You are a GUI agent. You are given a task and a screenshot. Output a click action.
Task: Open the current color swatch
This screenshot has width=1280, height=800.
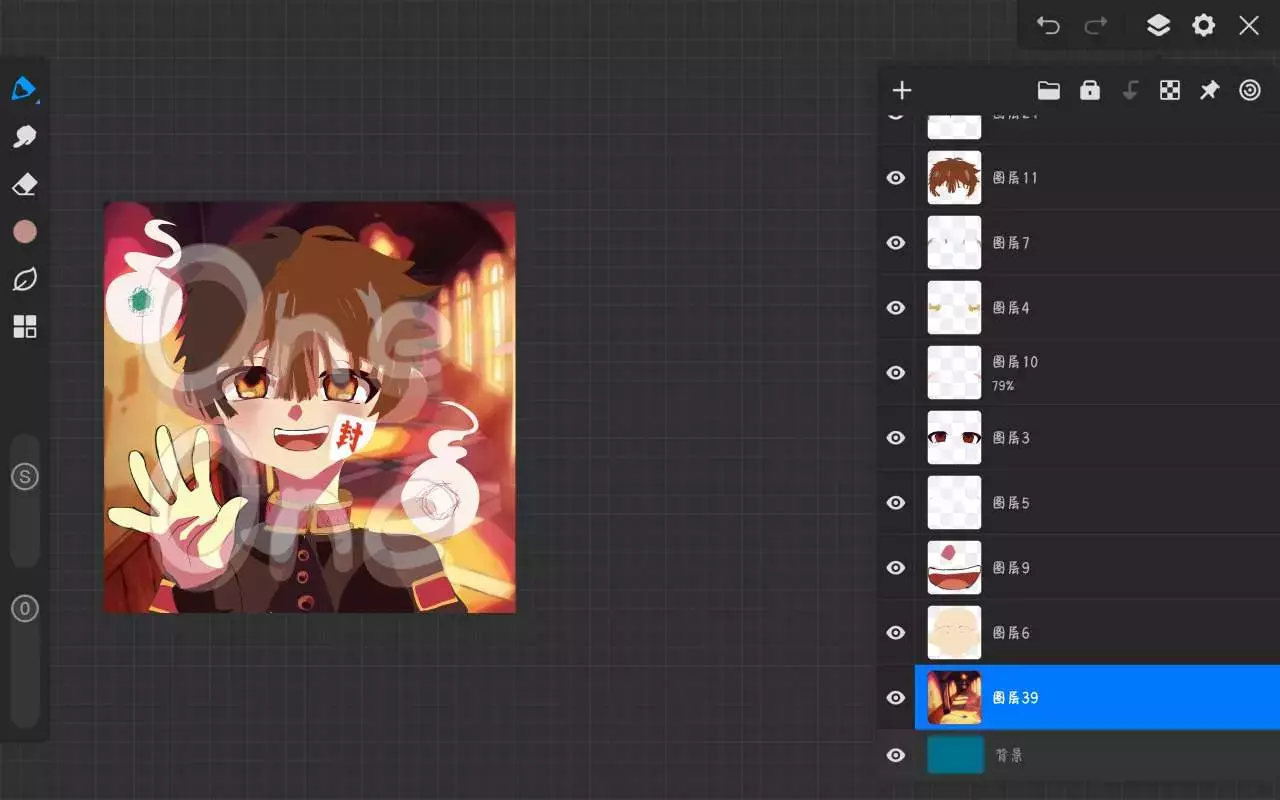coord(25,232)
